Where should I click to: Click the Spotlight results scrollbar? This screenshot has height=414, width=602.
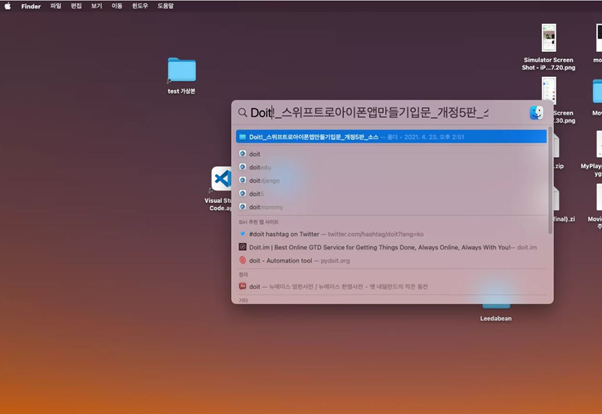click(x=550, y=181)
